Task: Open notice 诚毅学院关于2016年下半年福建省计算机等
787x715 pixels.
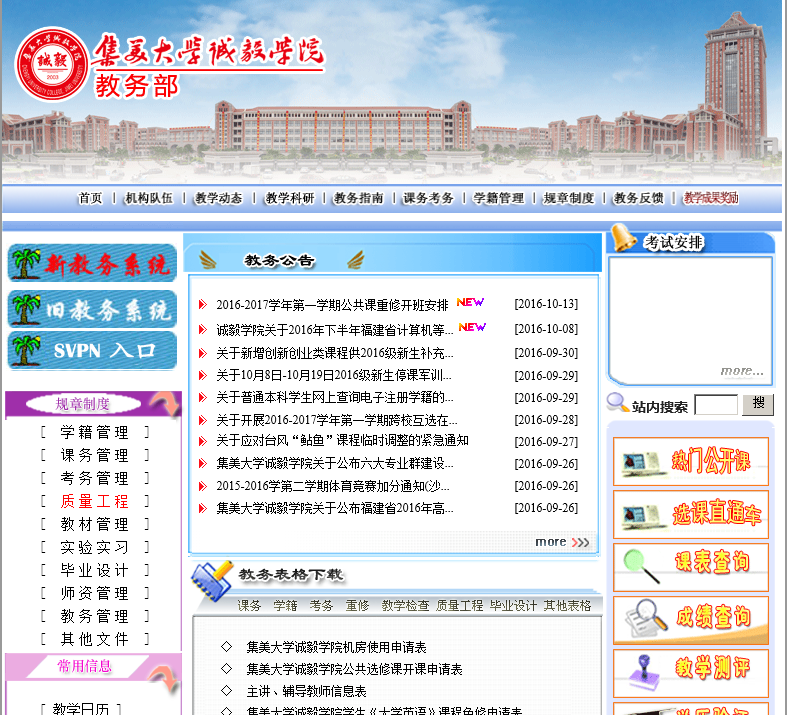Action: coord(335,330)
